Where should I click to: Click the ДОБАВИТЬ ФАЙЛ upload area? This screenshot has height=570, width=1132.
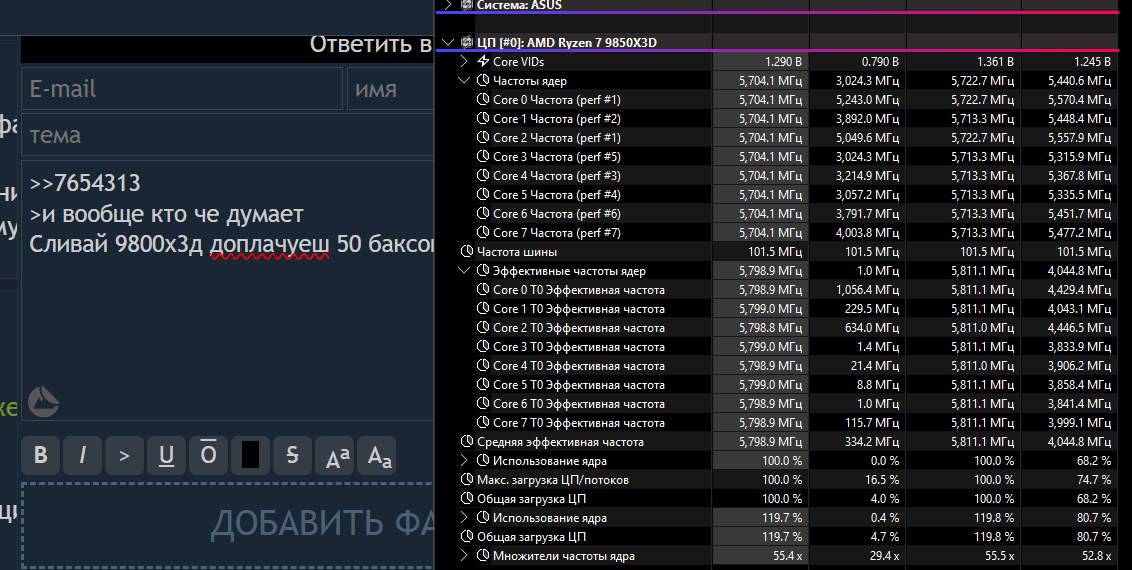227,525
